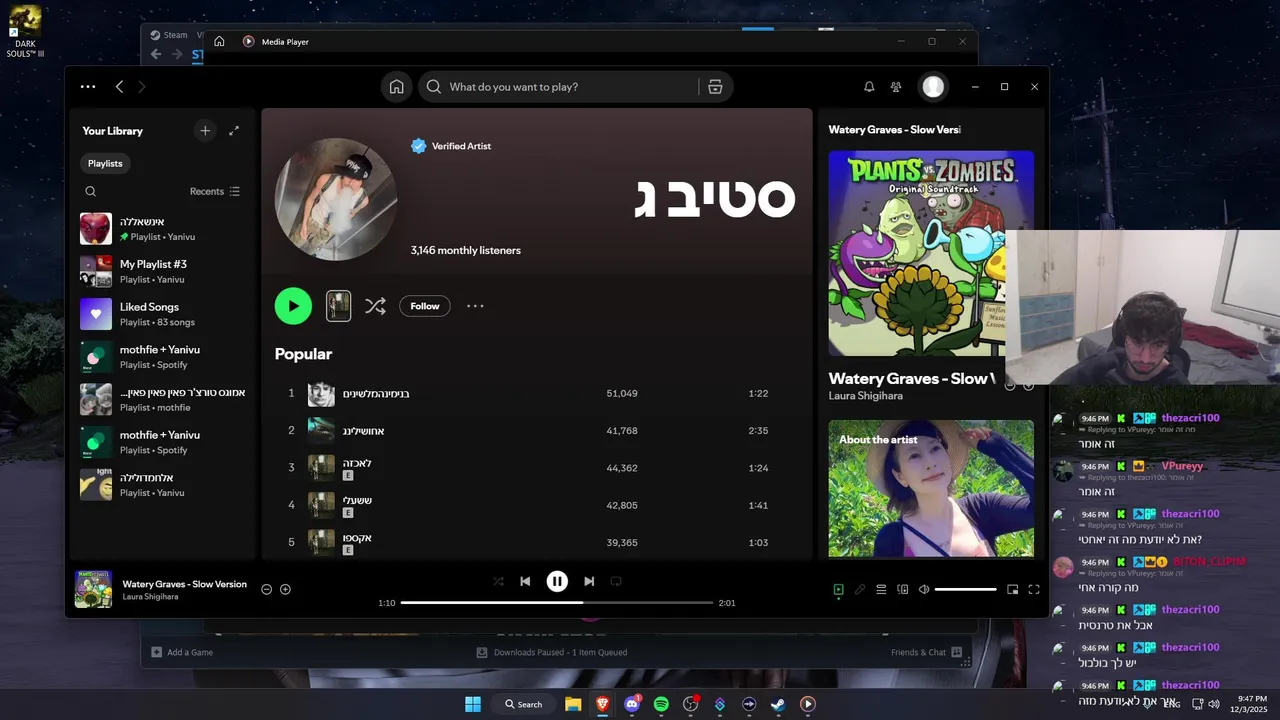Open the Browse icon in search bar

(715, 87)
